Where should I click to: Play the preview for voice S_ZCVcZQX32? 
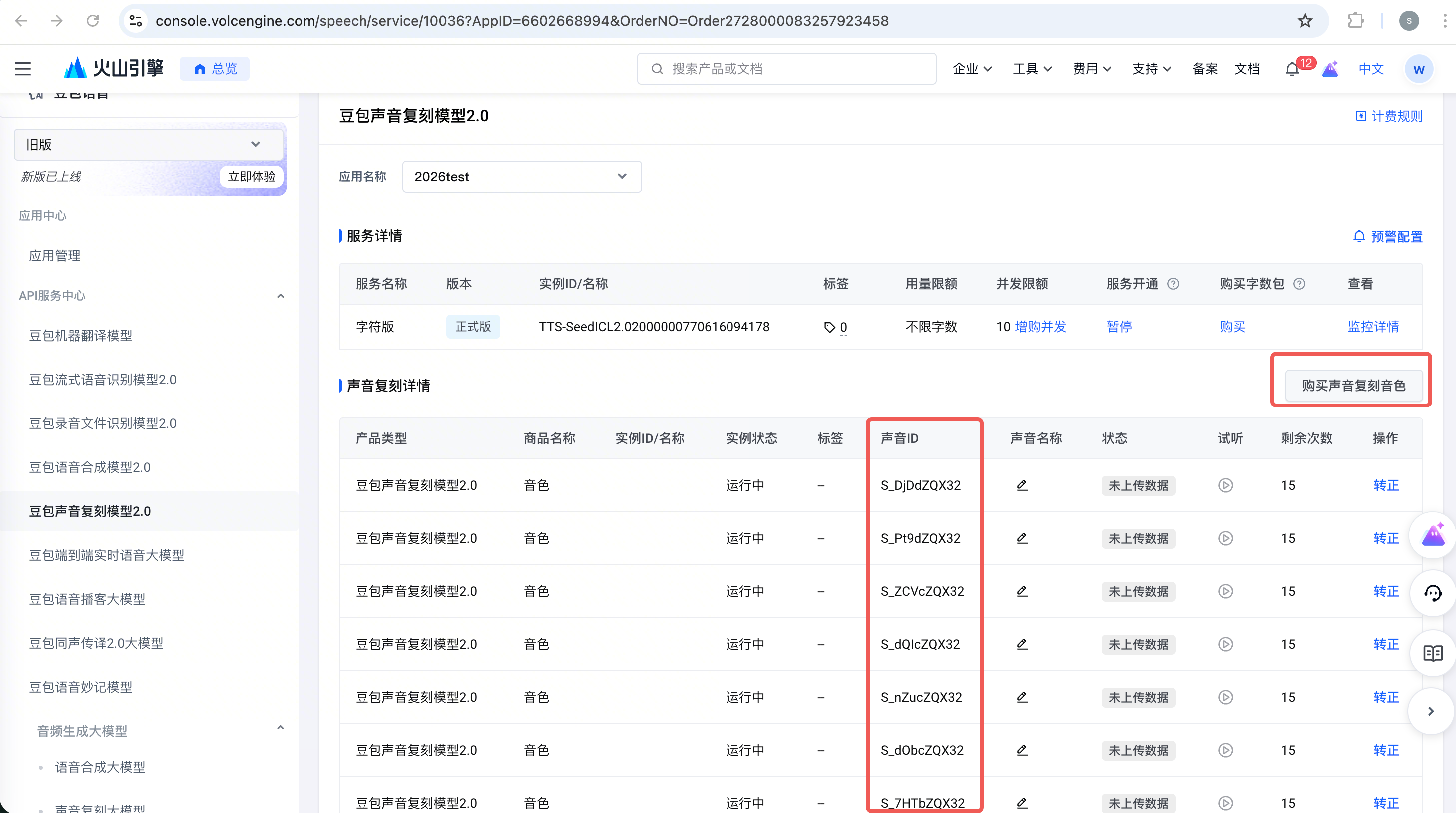(1225, 591)
